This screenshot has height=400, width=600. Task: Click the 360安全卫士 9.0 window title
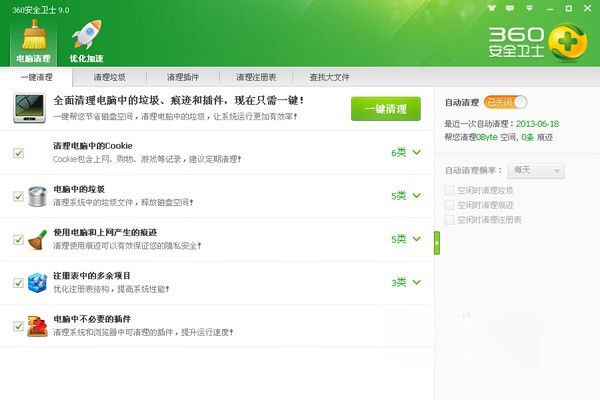click(x=41, y=10)
